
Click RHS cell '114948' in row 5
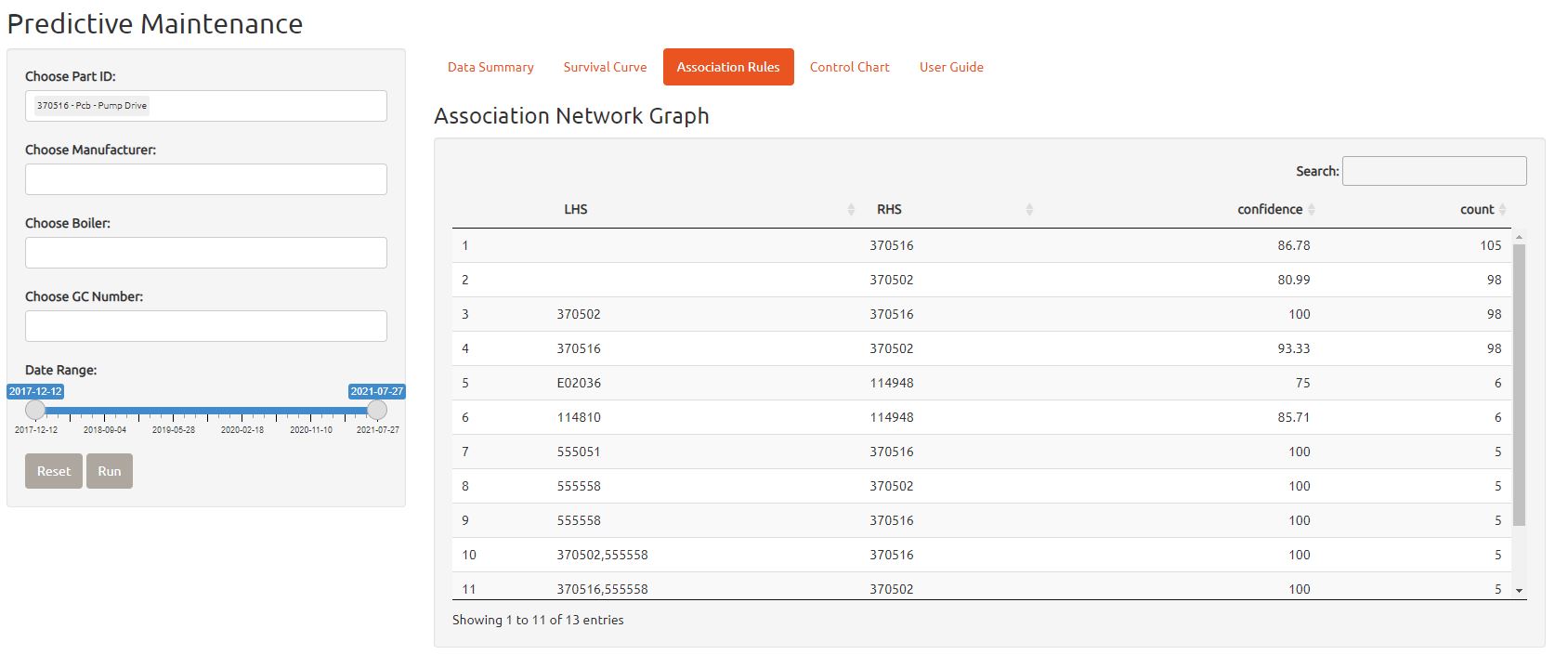click(x=892, y=383)
